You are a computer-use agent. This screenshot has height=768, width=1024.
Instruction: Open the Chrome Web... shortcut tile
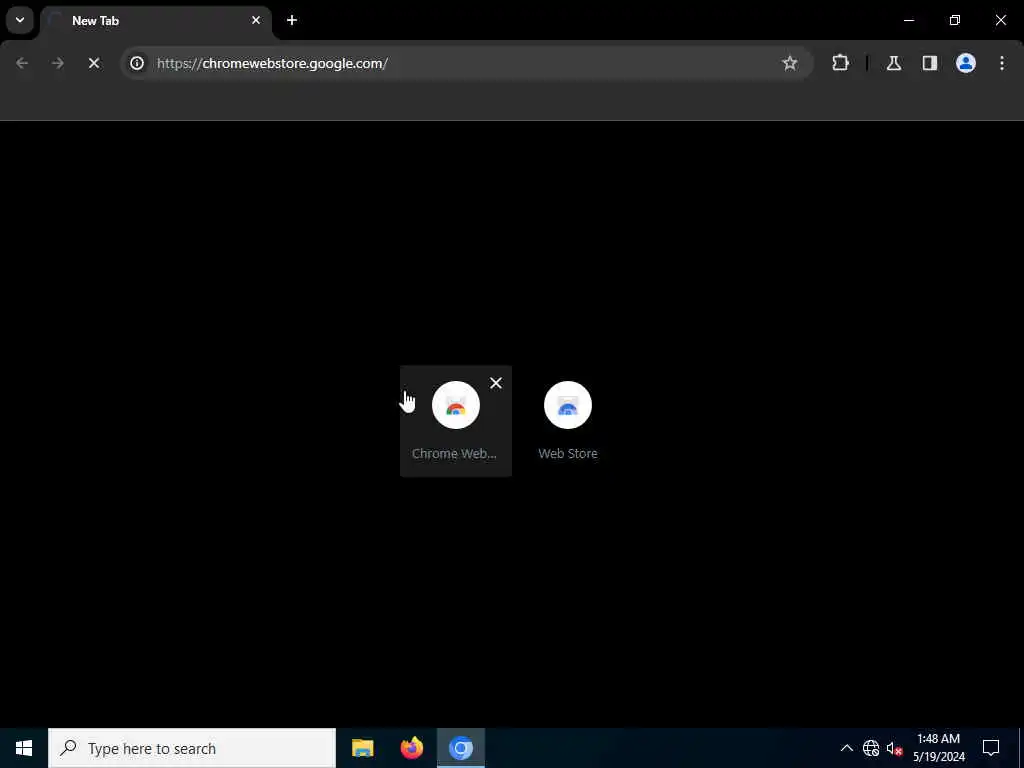pos(456,421)
